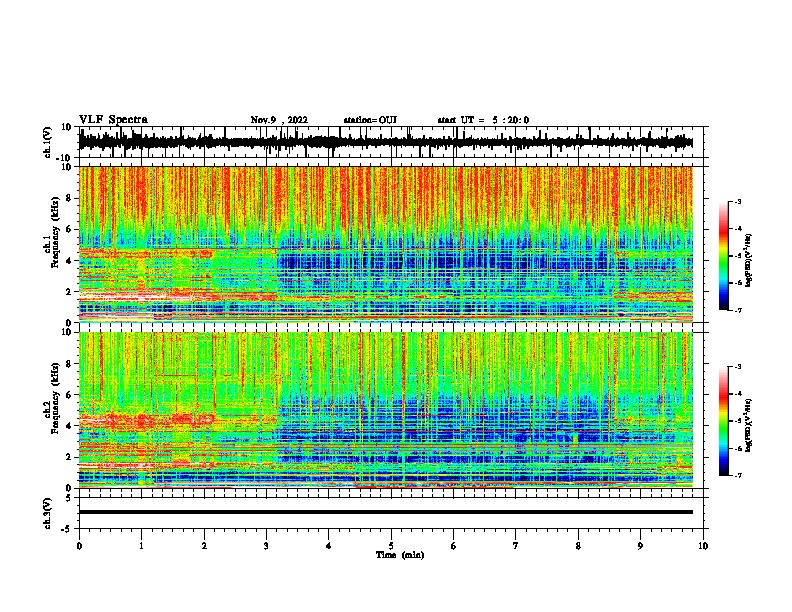Click the ch.1 voltage waveform trace

point(386,142)
